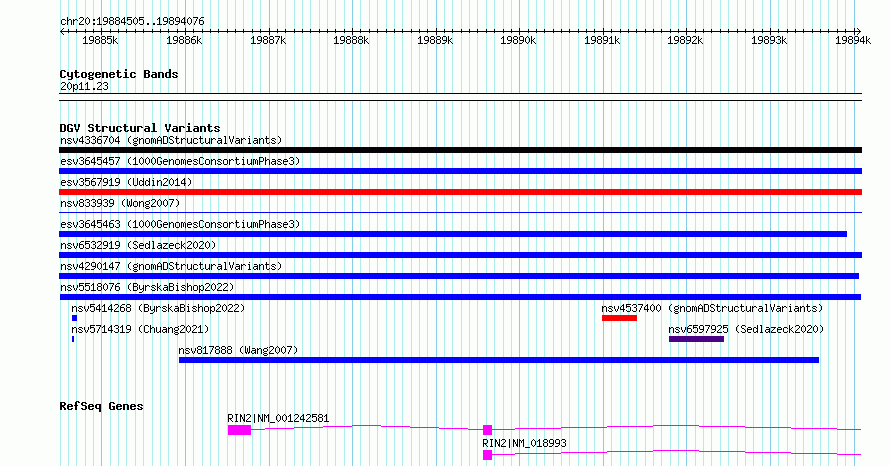890x466 pixels.
Task: Click the chr20:19884505..19894076 region label
Action: [132, 21]
